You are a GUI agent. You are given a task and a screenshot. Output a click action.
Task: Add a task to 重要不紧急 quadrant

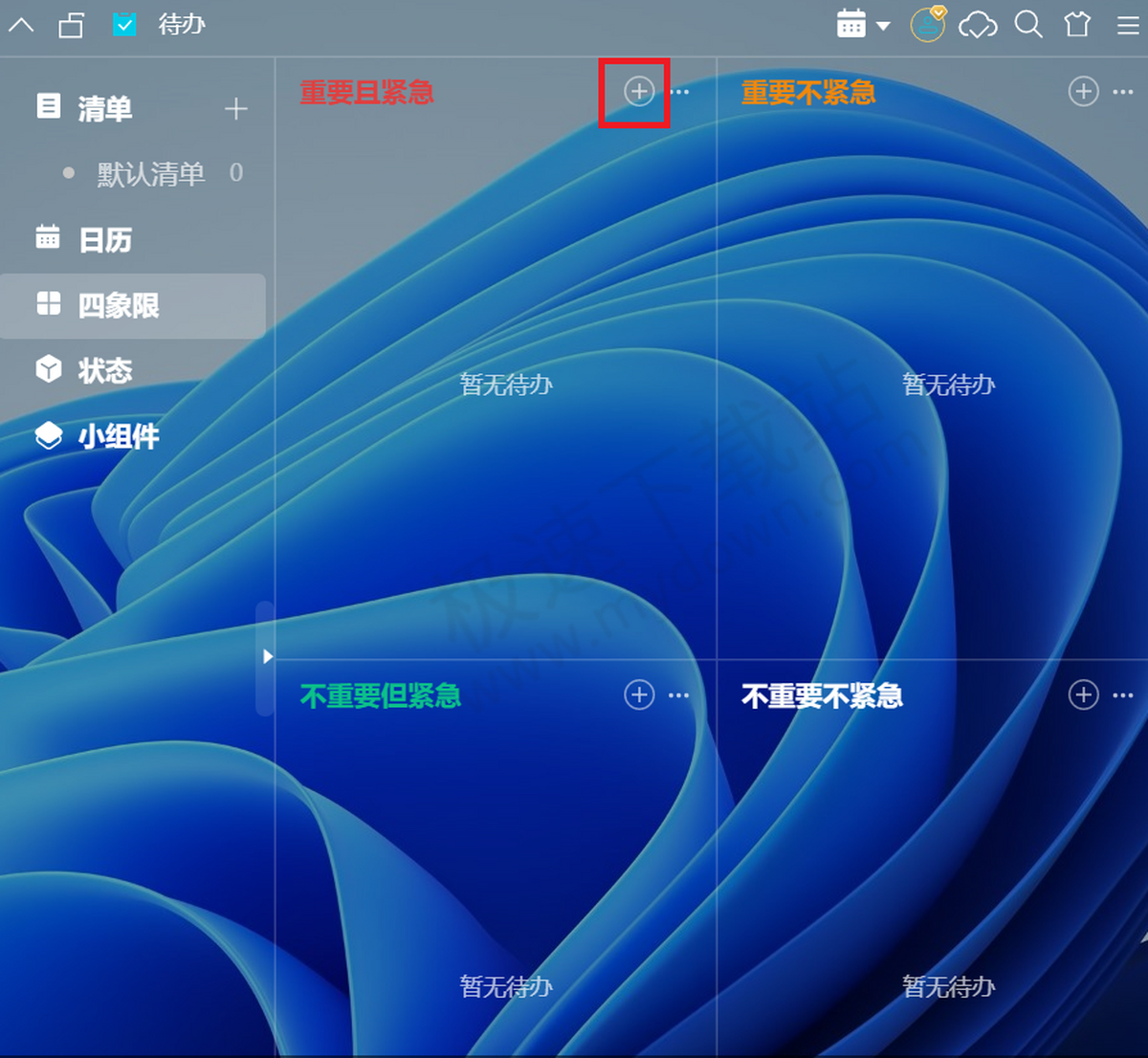[1083, 91]
